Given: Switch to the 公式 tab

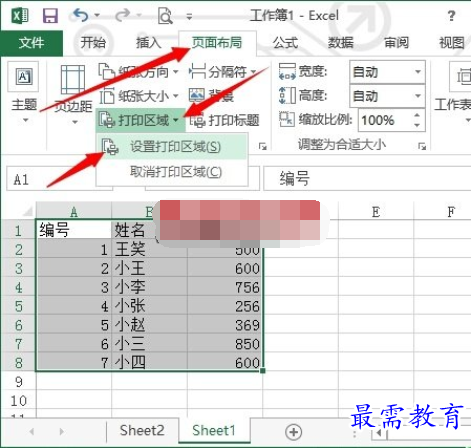Looking at the screenshot, I should (285, 43).
